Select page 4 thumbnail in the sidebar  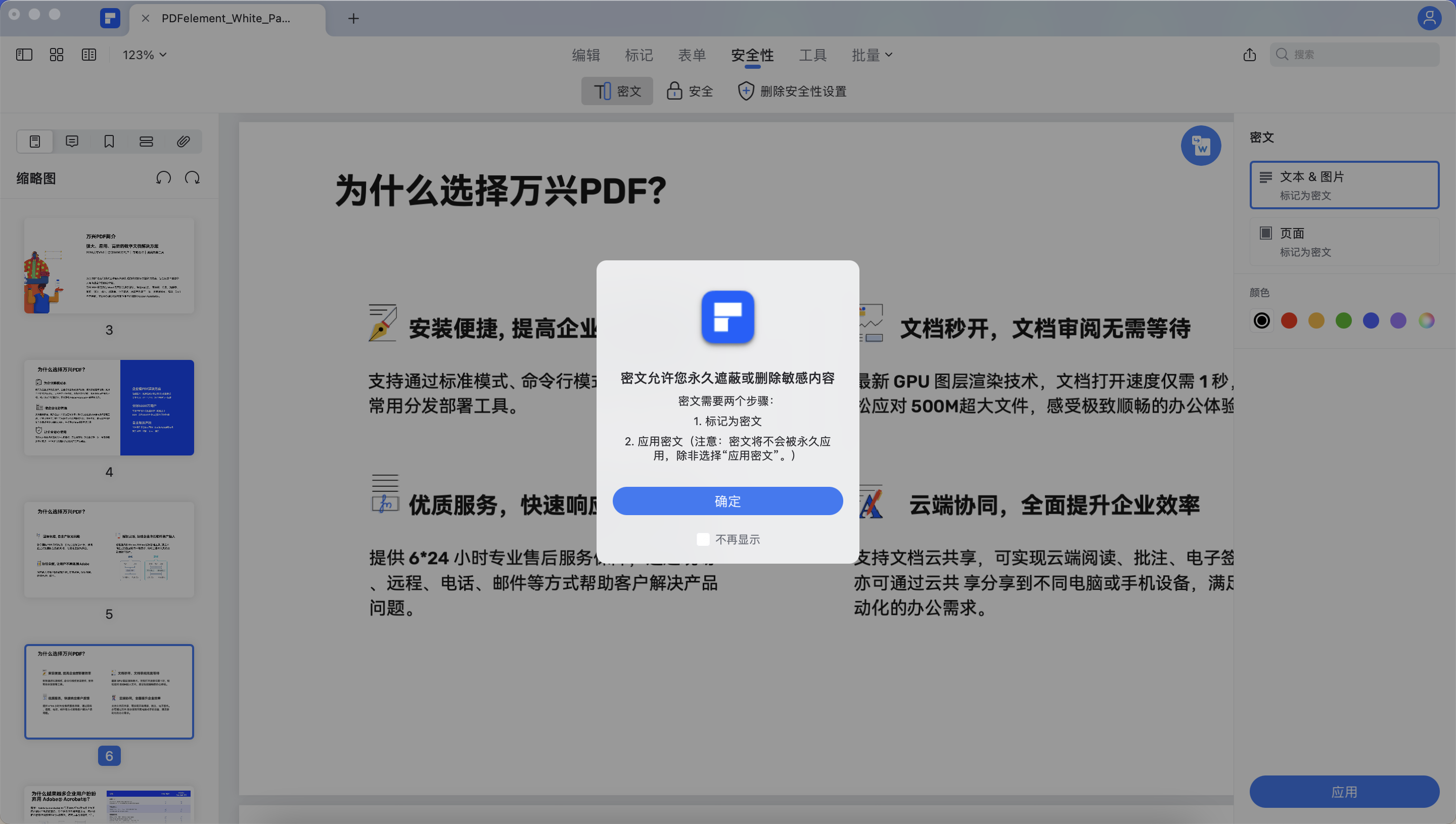(109, 407)
